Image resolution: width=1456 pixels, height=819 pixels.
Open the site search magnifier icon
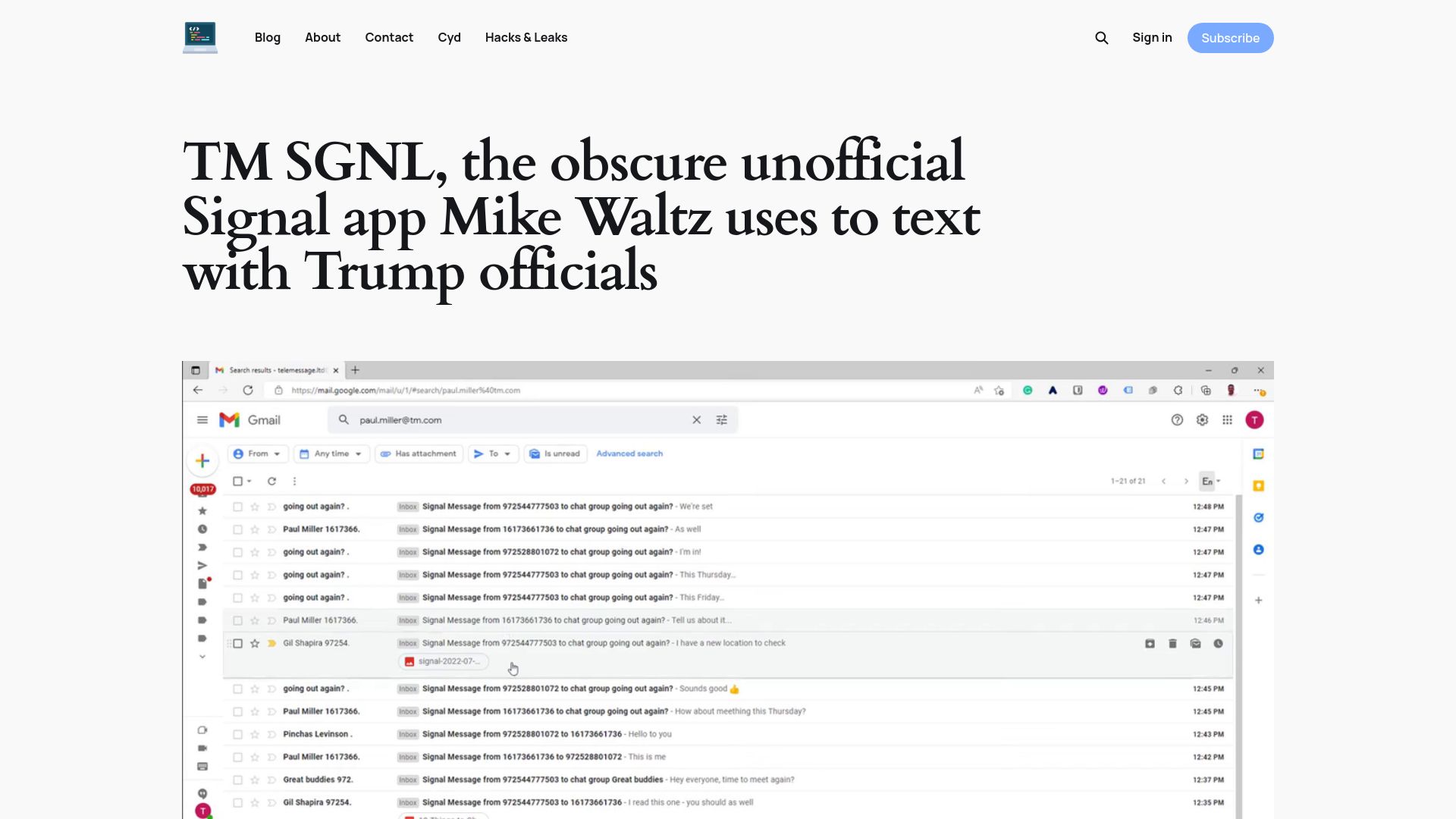pos(1102,38)
